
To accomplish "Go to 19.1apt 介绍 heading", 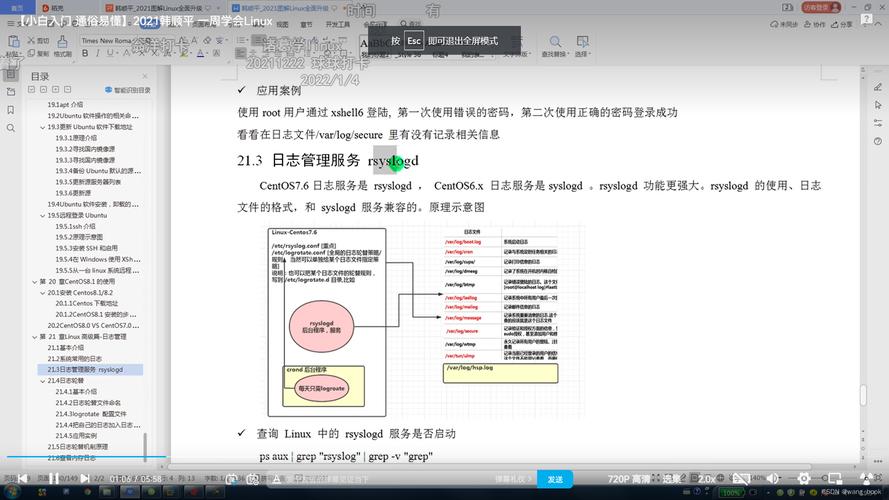I will [x=65, y=104].
